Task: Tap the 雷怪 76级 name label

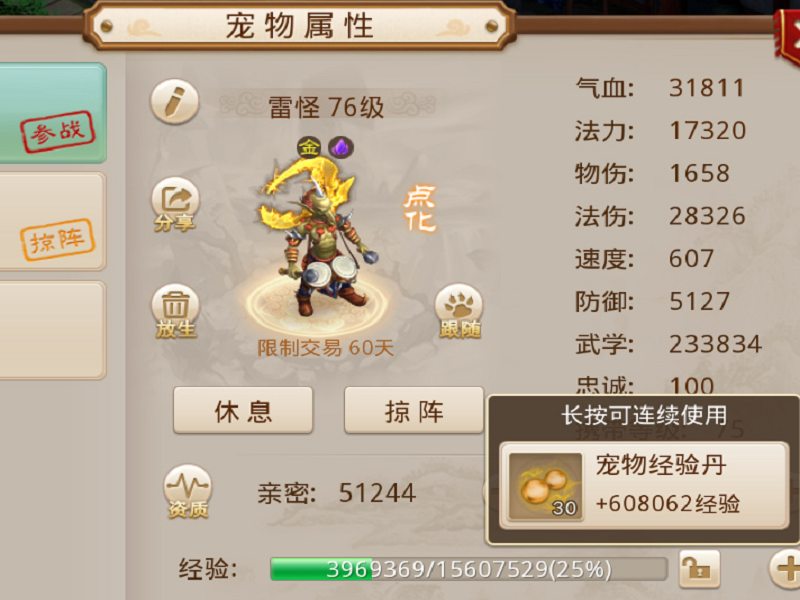Action: pyautogui.click(x=327, y=107)
